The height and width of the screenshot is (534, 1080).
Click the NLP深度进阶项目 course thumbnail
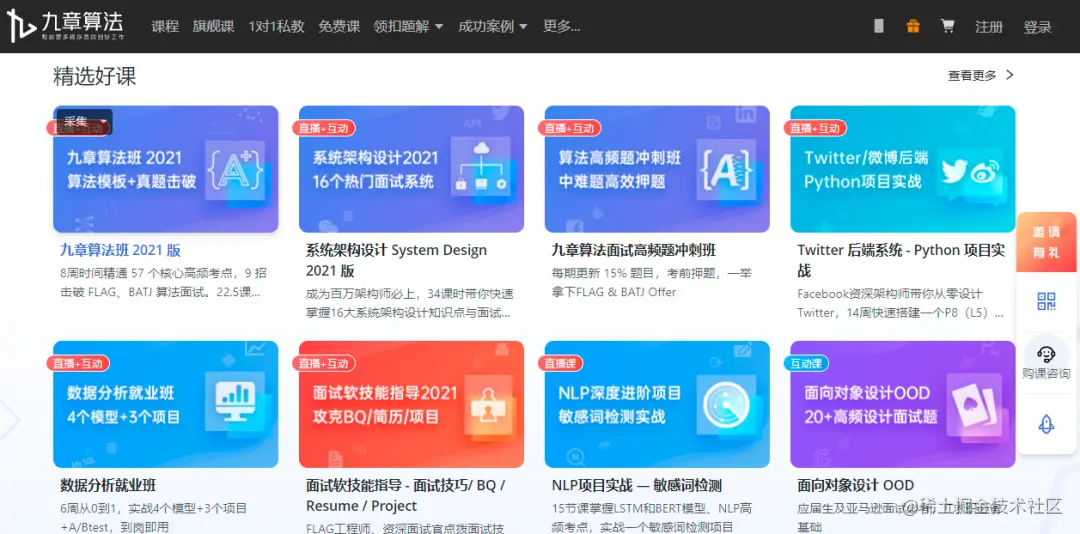pos(657,404)
